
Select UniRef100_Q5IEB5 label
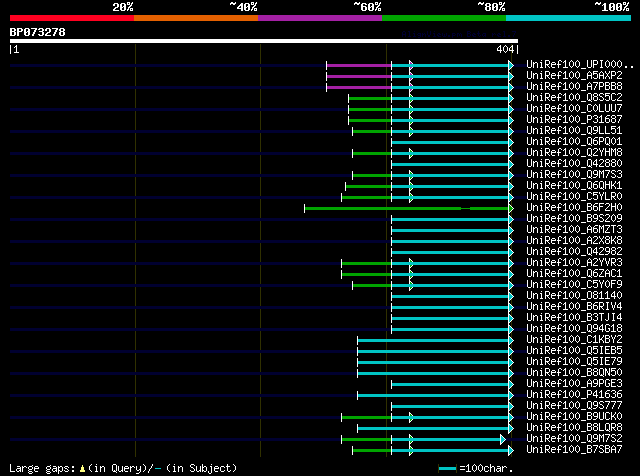574,351
